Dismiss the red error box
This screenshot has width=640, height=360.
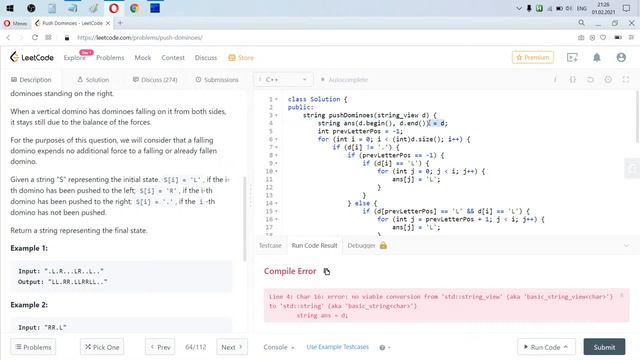pos(622,296)
